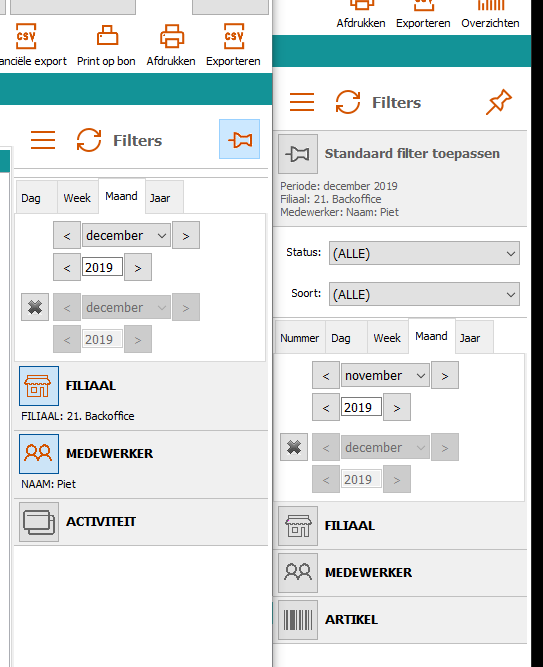Click the 2019 year field under november
This screenshot has height=667, width=543.
(361, 407)
